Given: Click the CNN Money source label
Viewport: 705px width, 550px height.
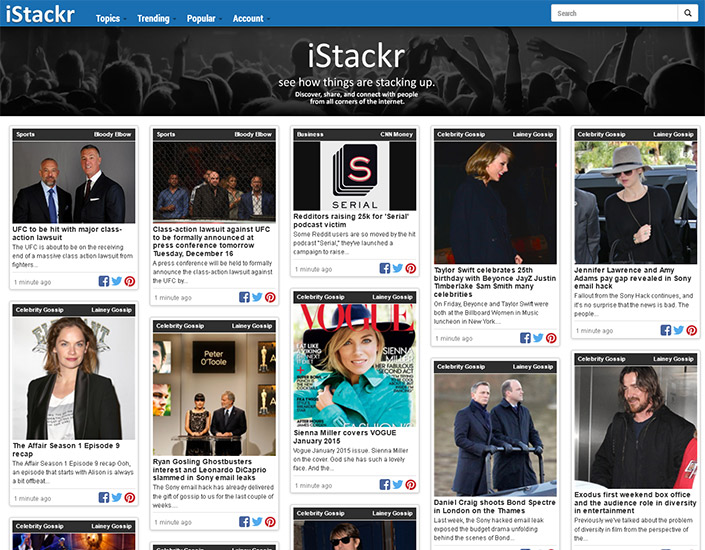Looking at the screenshot, I should pyautogui.click(x=396, y=134).
